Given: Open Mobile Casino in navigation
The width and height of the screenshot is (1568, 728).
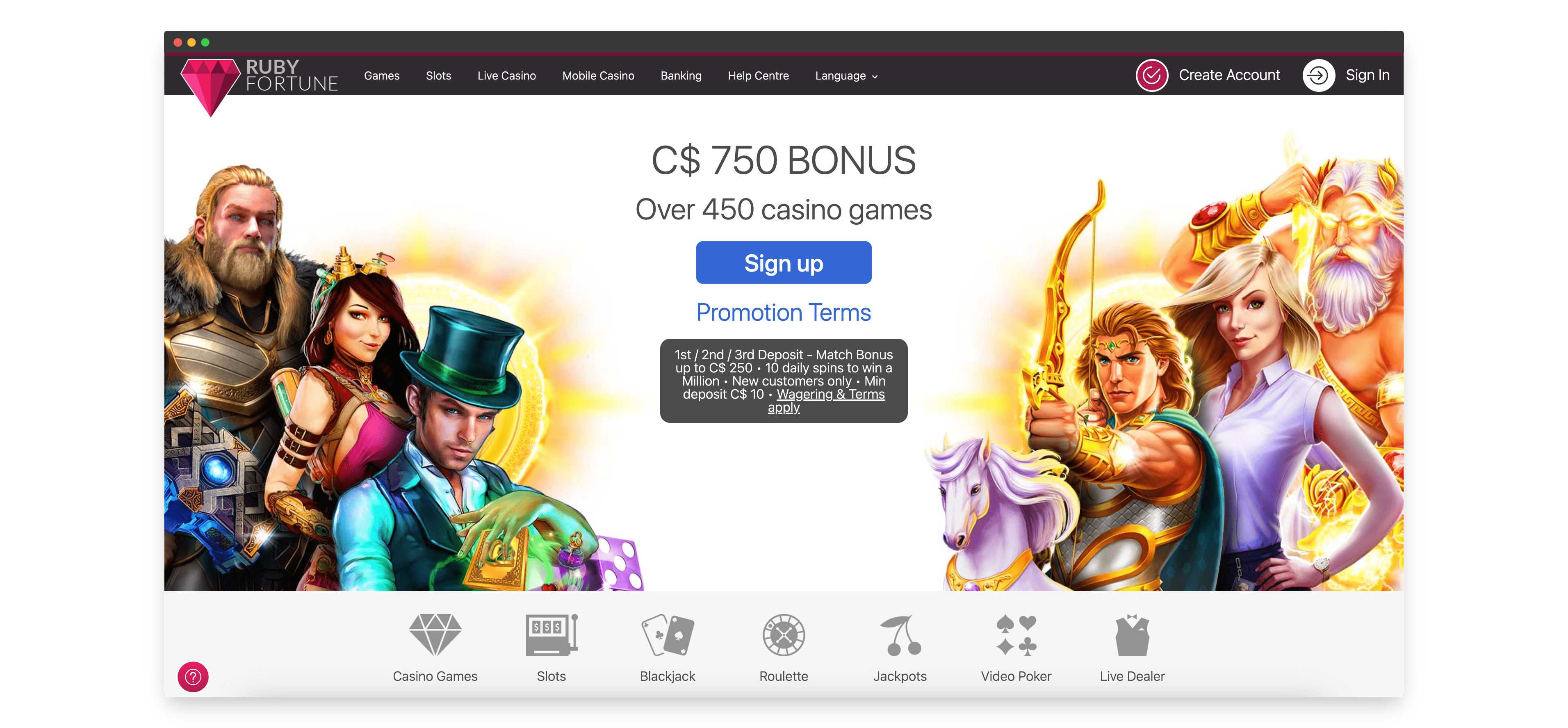Looking at the screenshot, I should tap(598, 76).
